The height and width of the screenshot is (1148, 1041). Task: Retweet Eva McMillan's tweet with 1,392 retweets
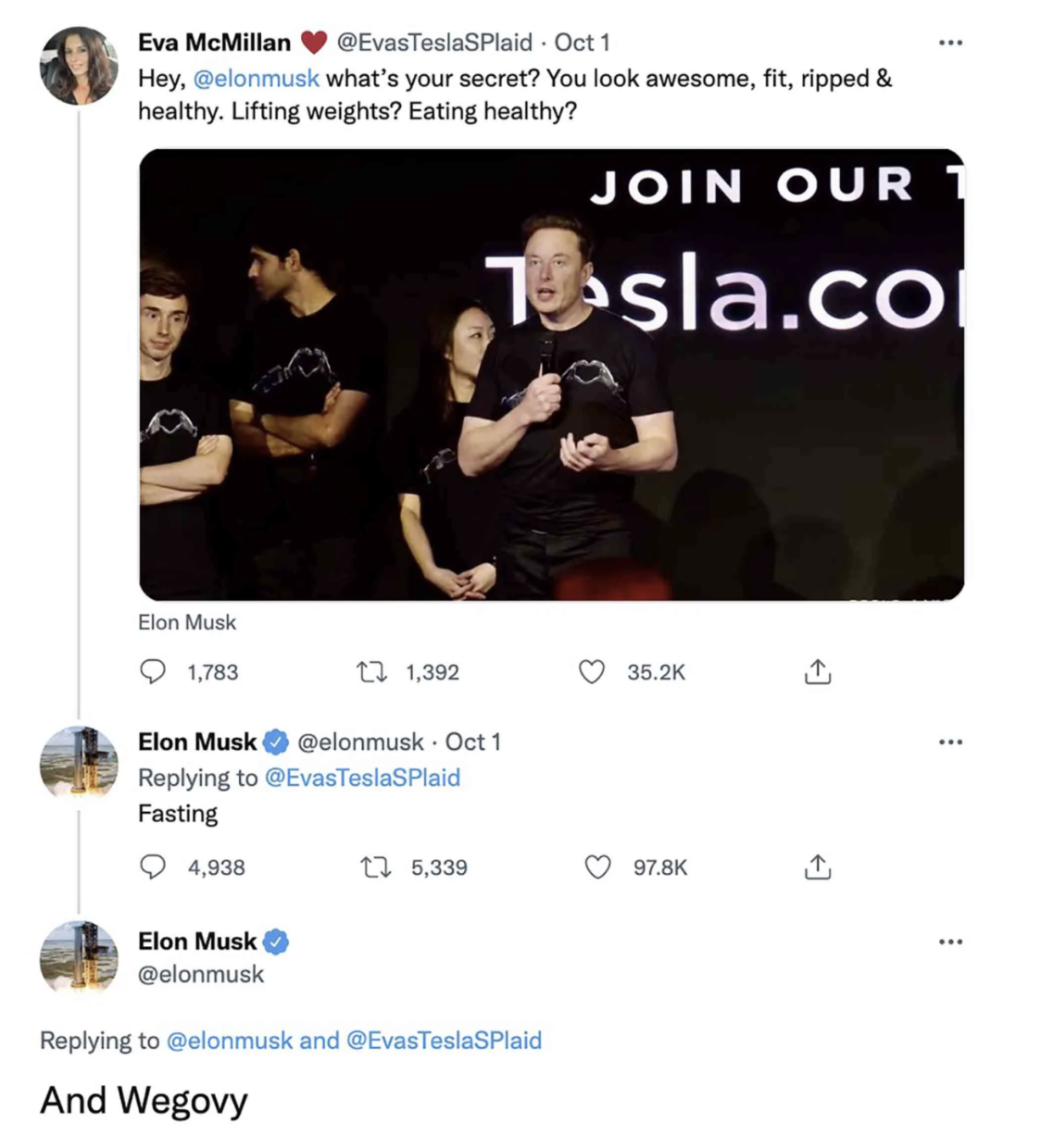372,672
